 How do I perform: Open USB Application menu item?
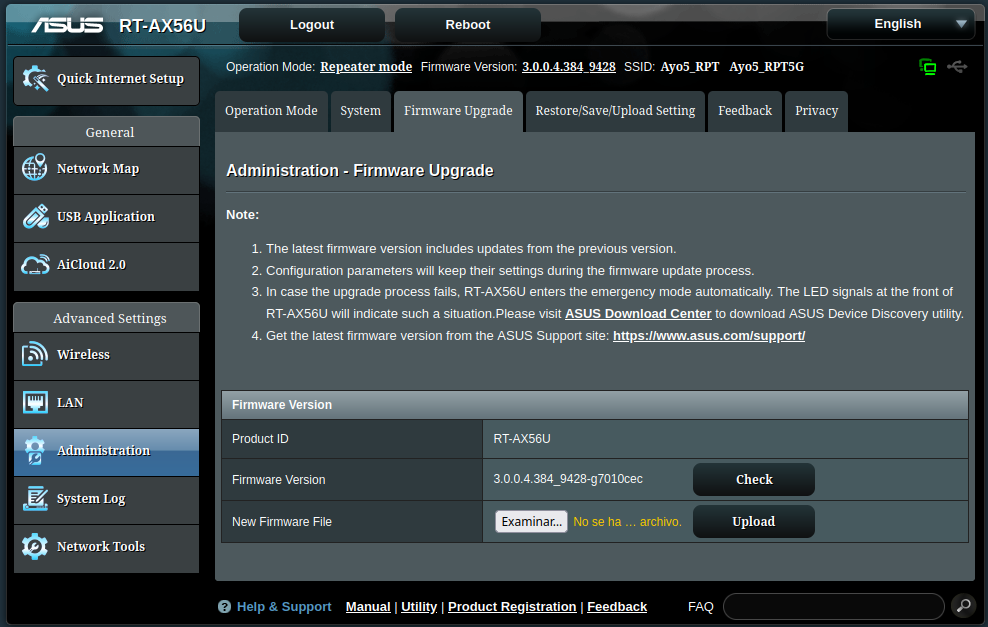(x=106, y=217)
